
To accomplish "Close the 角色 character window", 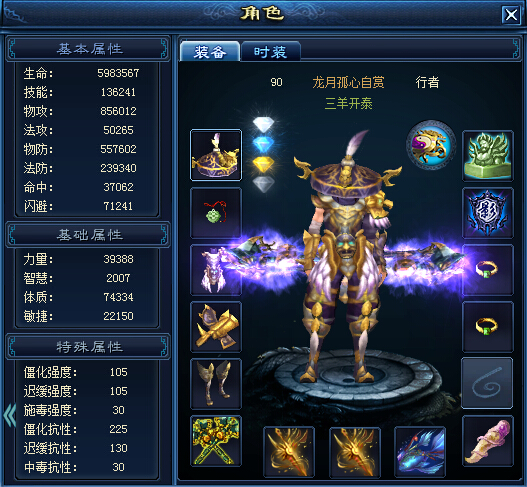I will click(x=511, y=14).
